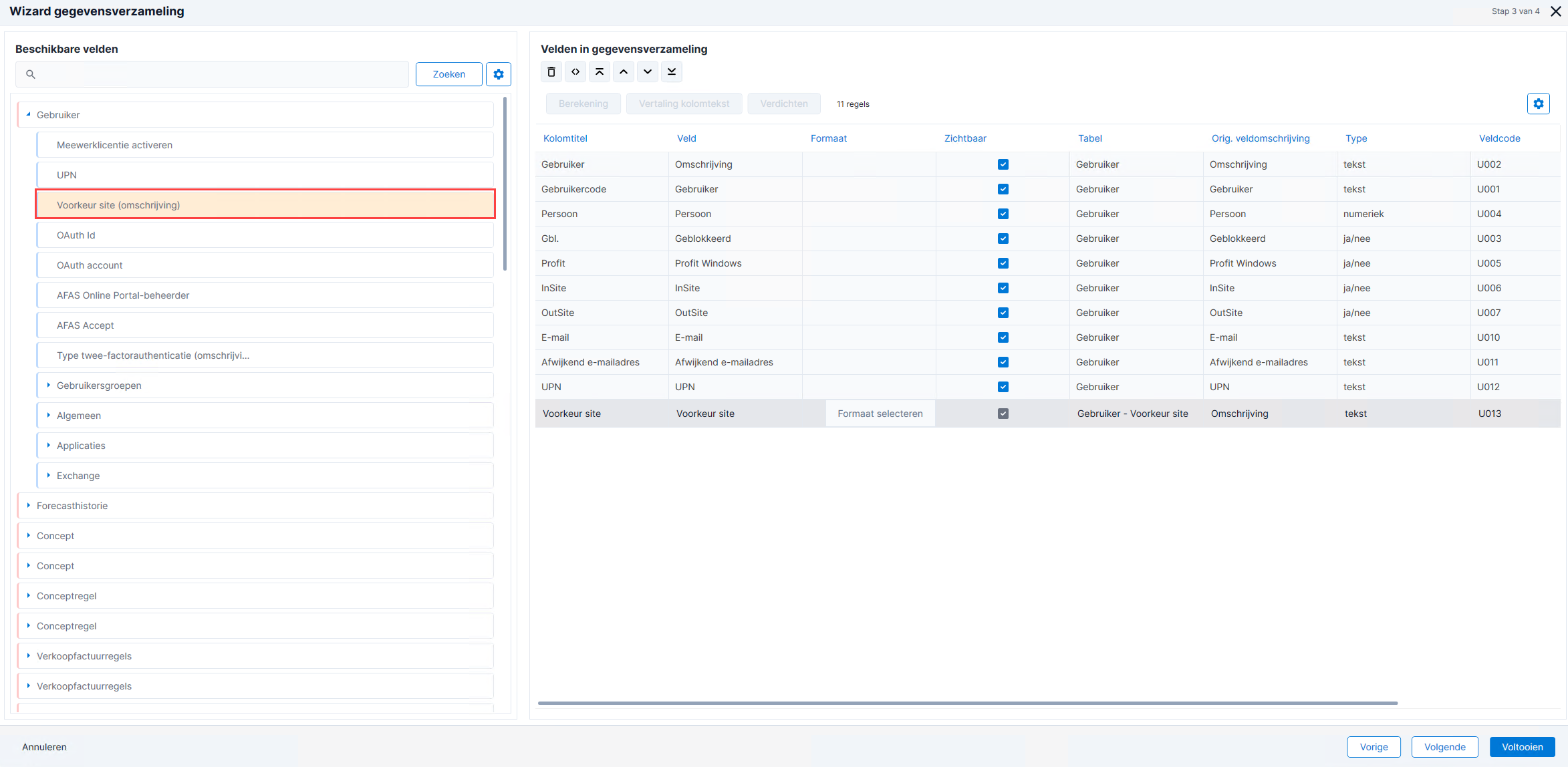1568x767 pixels.
Task: Expand the Gebruikersgroepen tree node
Action: tap(49, 386)
